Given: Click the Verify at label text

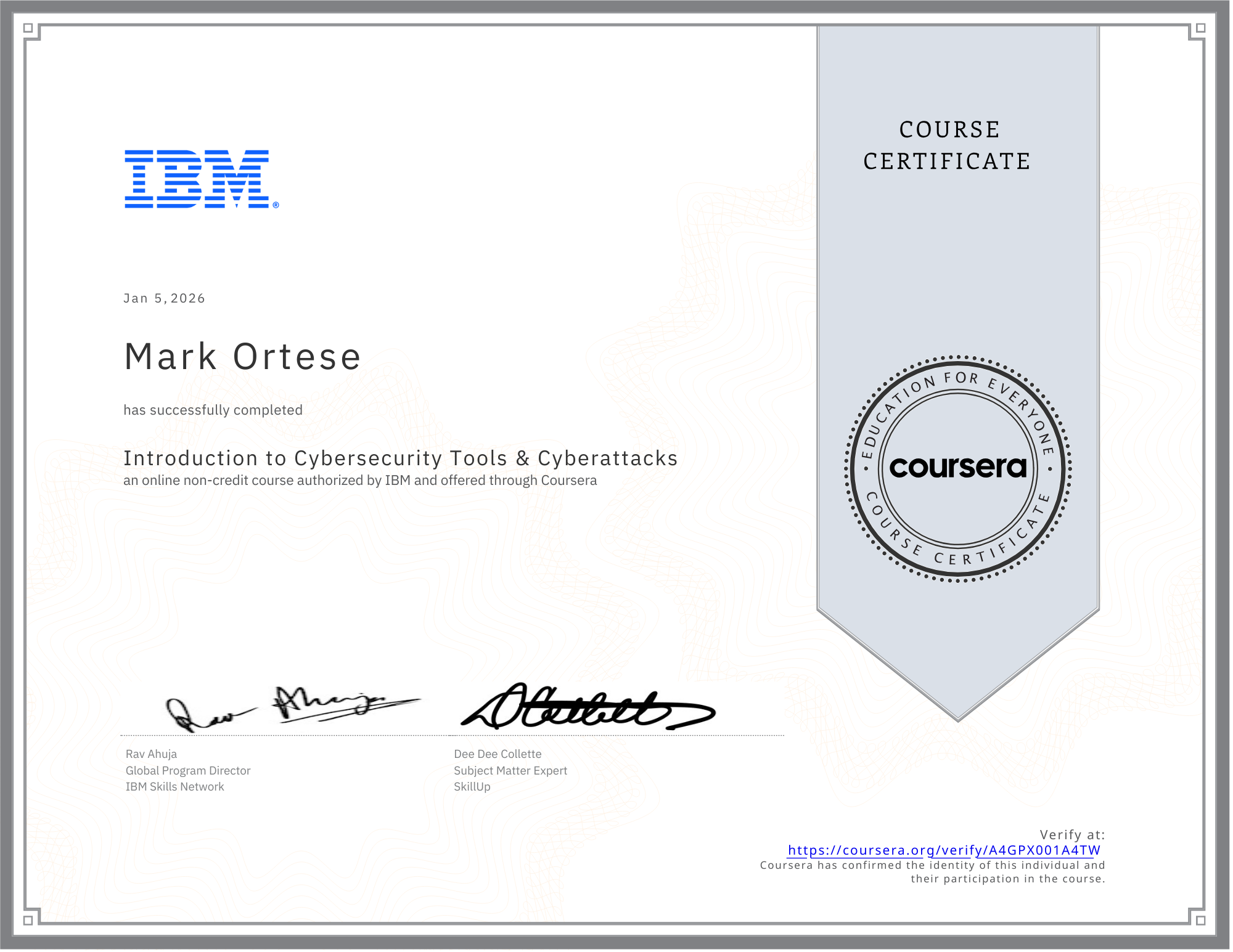Looking at the screenshot, I should click(x=1074, y=834).
